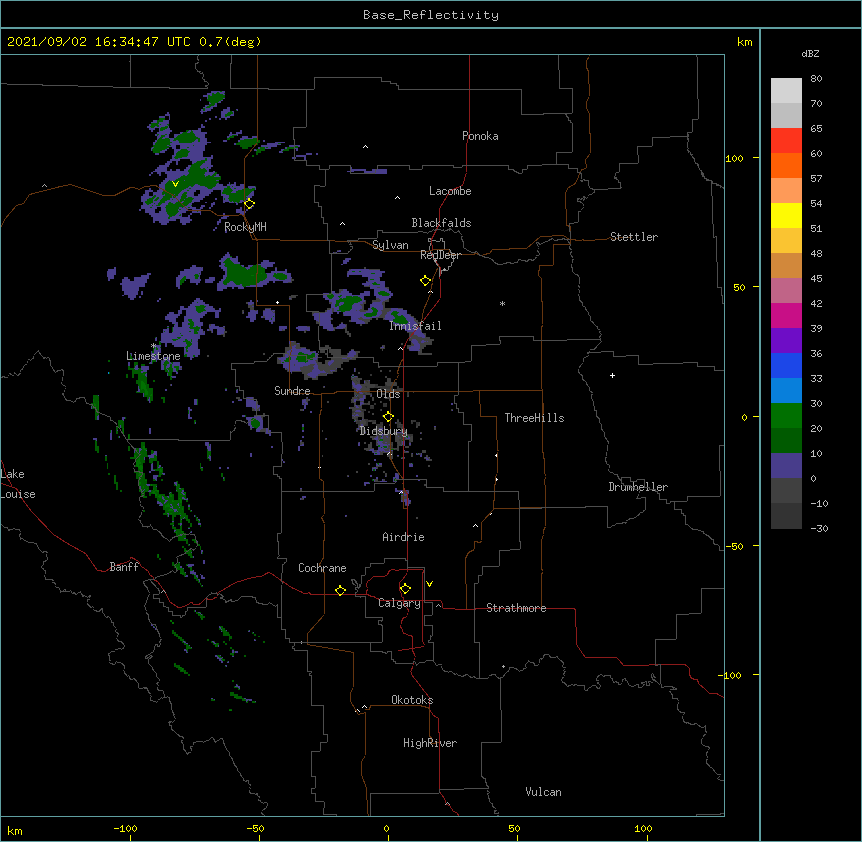Click the RockyMH map label
This screenshot has width=862, height=842.
pyautogui.click(x=245, y=227)
